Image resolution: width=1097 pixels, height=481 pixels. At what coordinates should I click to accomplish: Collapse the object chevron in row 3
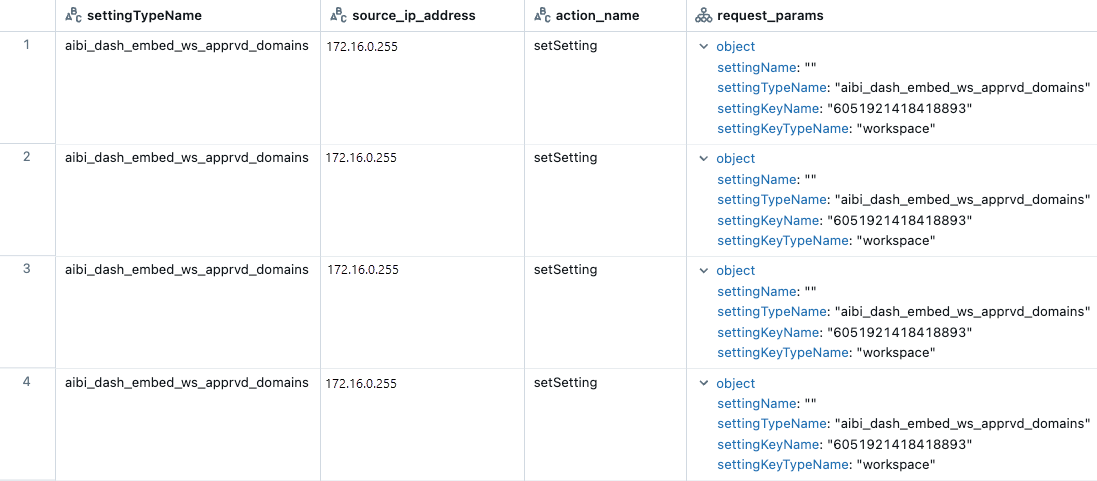point(704,271)
